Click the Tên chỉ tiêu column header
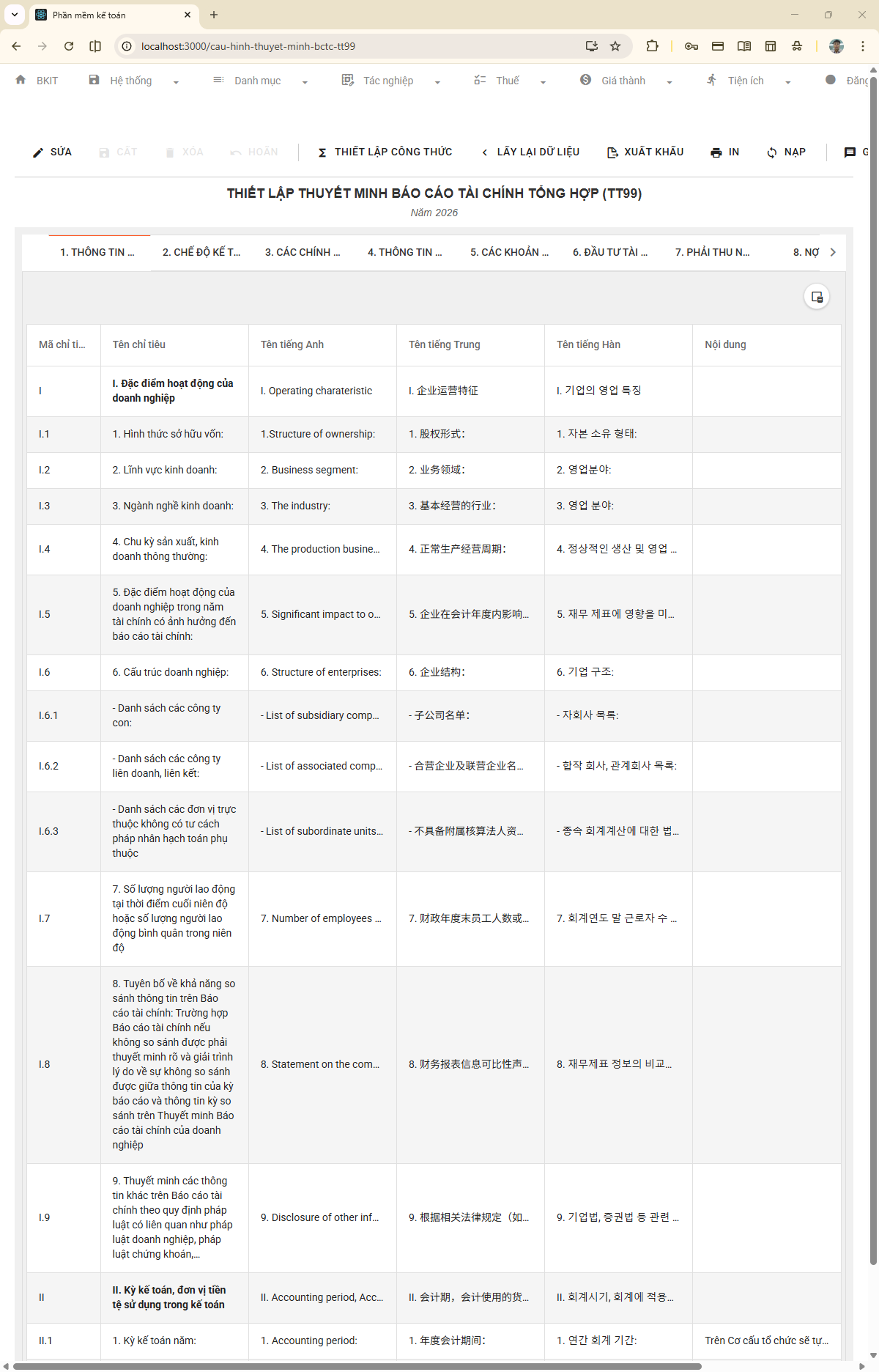 click(x=139, y=344)
